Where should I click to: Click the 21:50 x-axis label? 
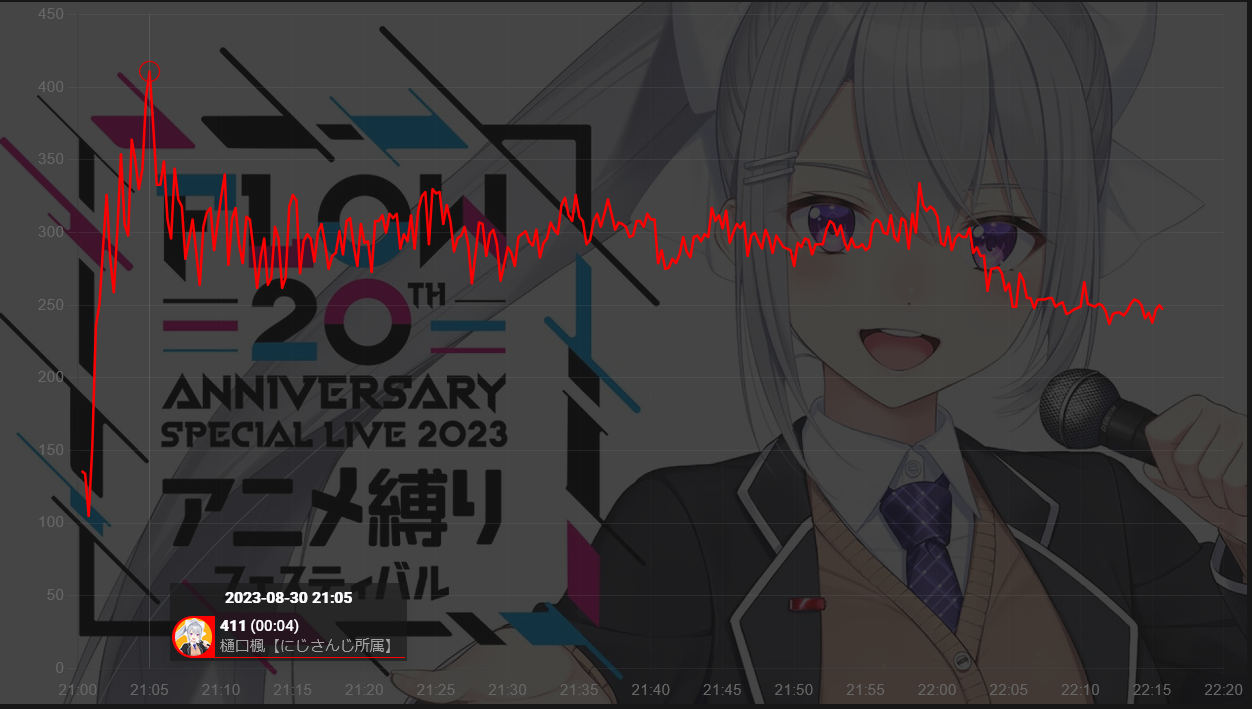(794, 690)
